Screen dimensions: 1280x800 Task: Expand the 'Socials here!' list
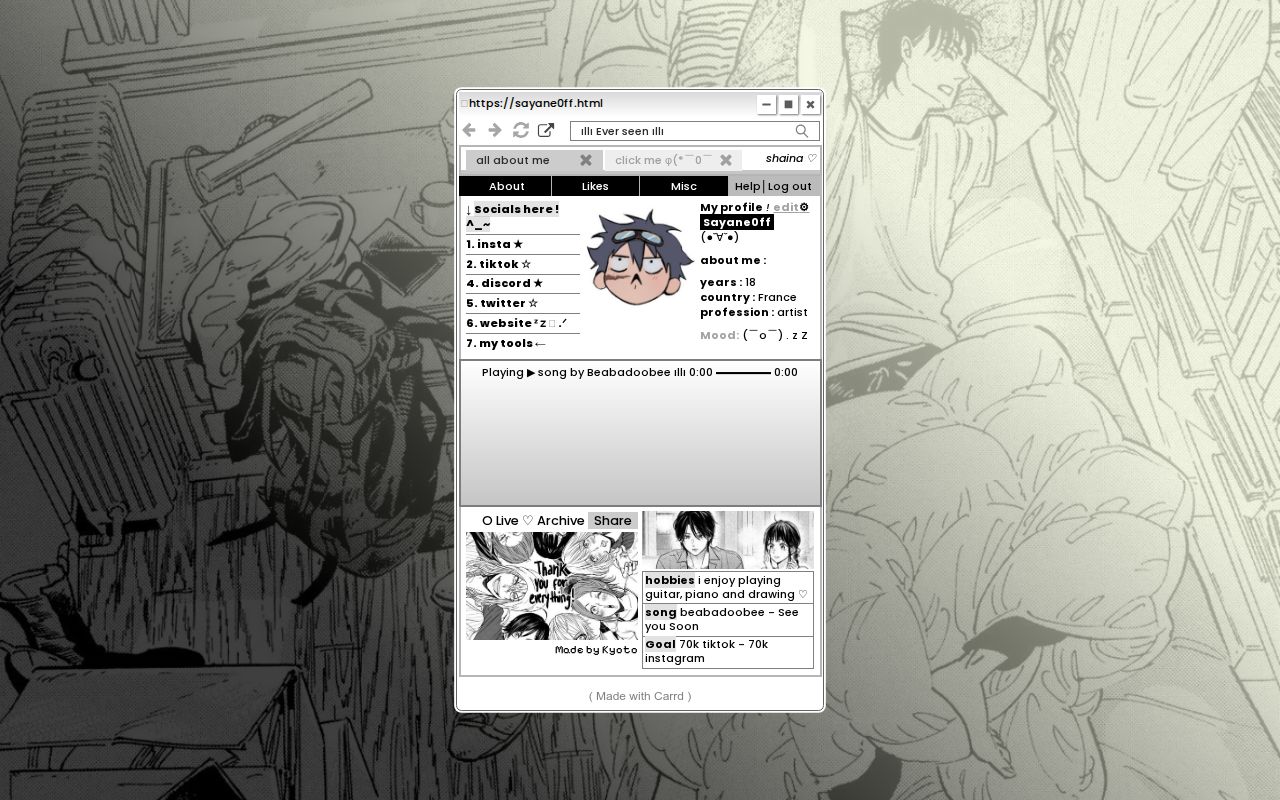tap(515, 209)
